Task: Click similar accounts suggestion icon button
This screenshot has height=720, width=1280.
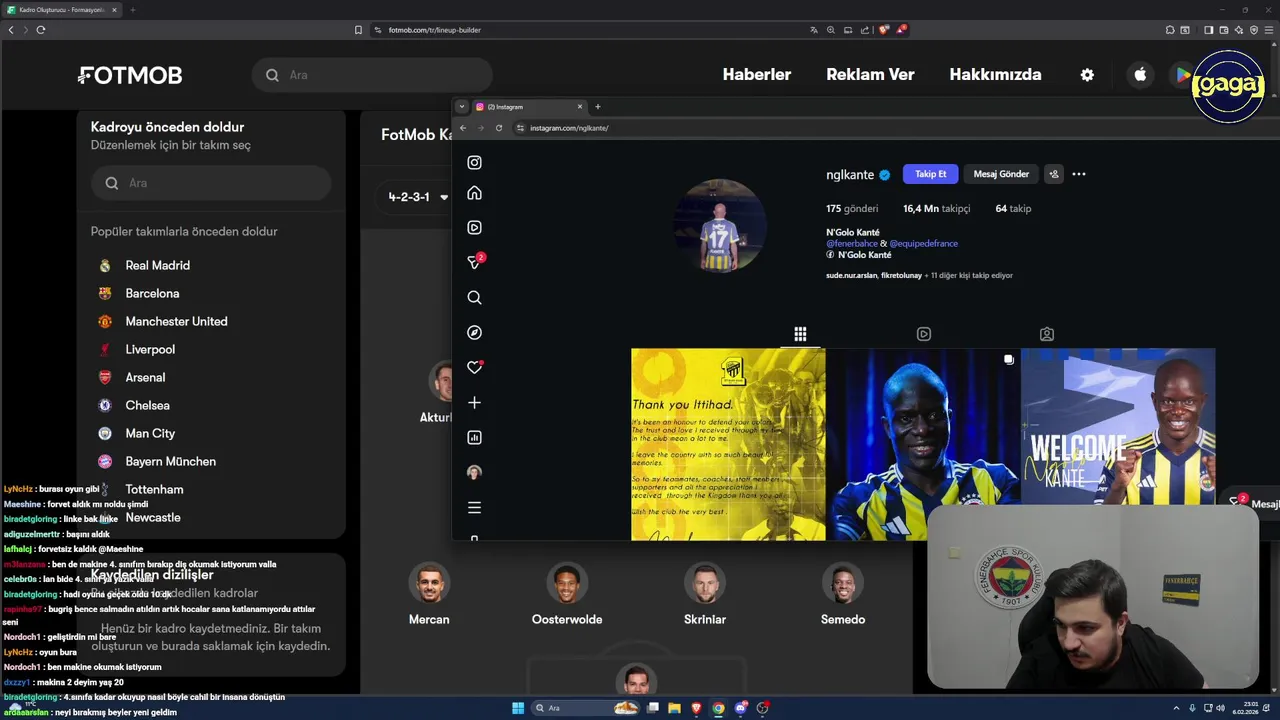Action: (x=1053, y=174)
